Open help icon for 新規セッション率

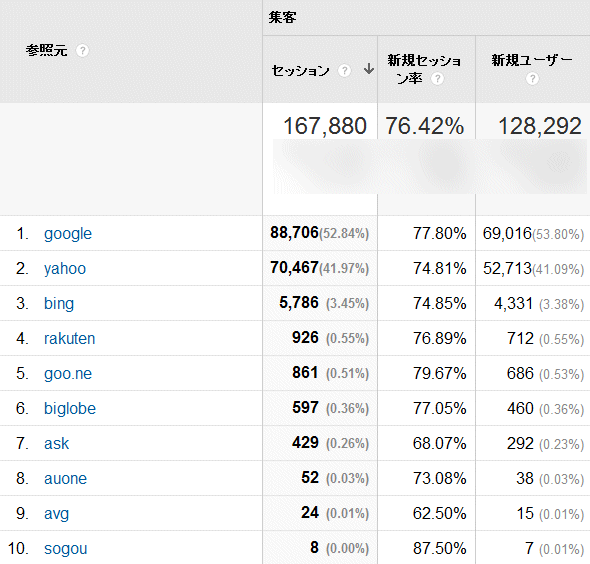tap(437, 79)
